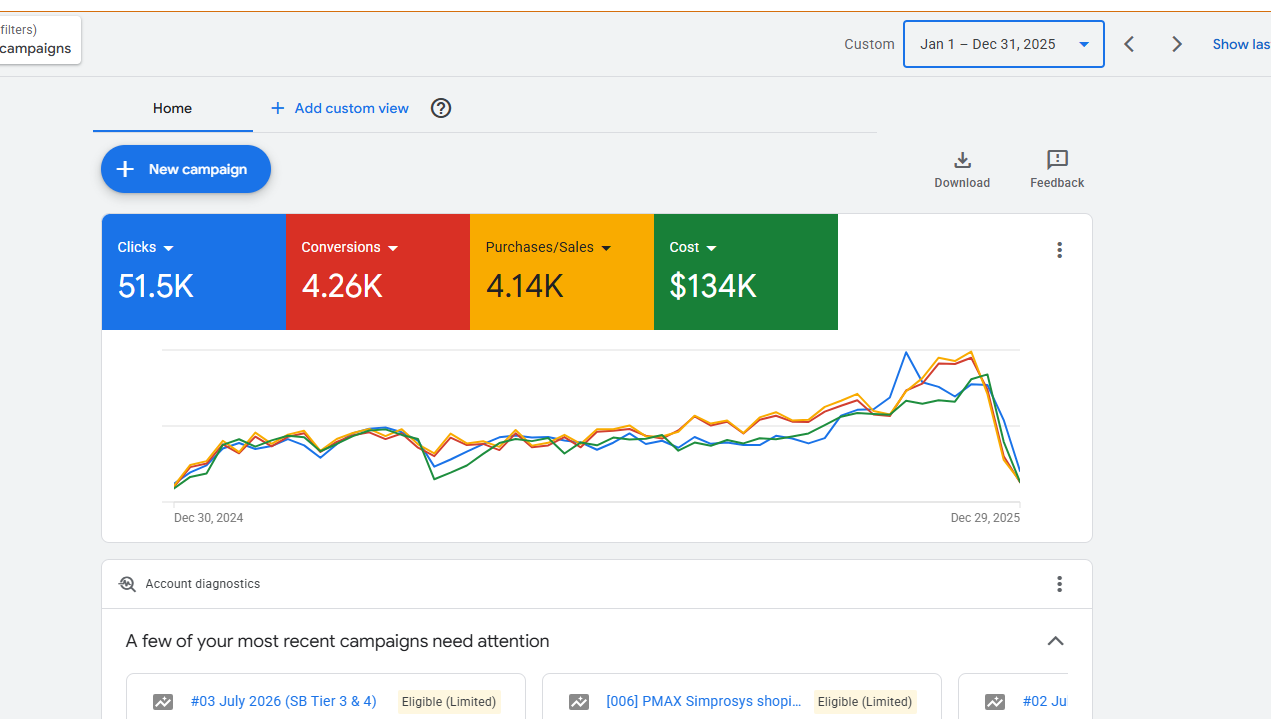Open the Purchases/Sales metric dropdown

[x=606, y=248]
